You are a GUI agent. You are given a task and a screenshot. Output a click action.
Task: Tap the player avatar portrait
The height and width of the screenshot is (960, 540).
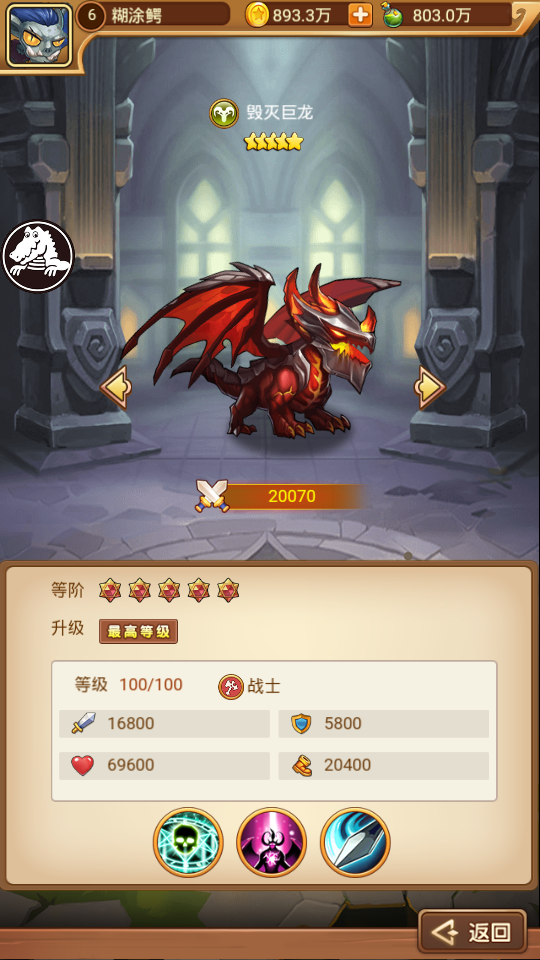[39, 35]
